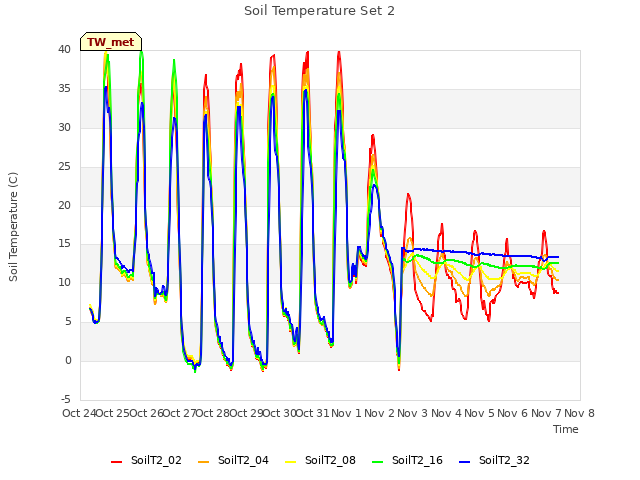This screenshot has width=640, height=480.
Task: Click the -5 y-axis tick label
Action: click(66, 400)
